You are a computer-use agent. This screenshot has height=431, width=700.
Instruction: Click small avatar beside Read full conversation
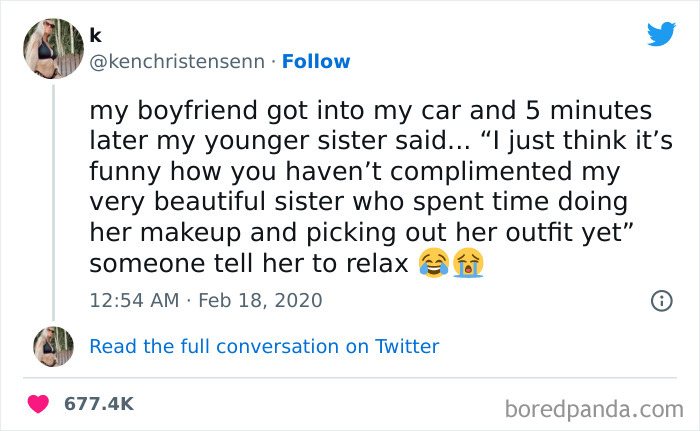click(53, 346)
